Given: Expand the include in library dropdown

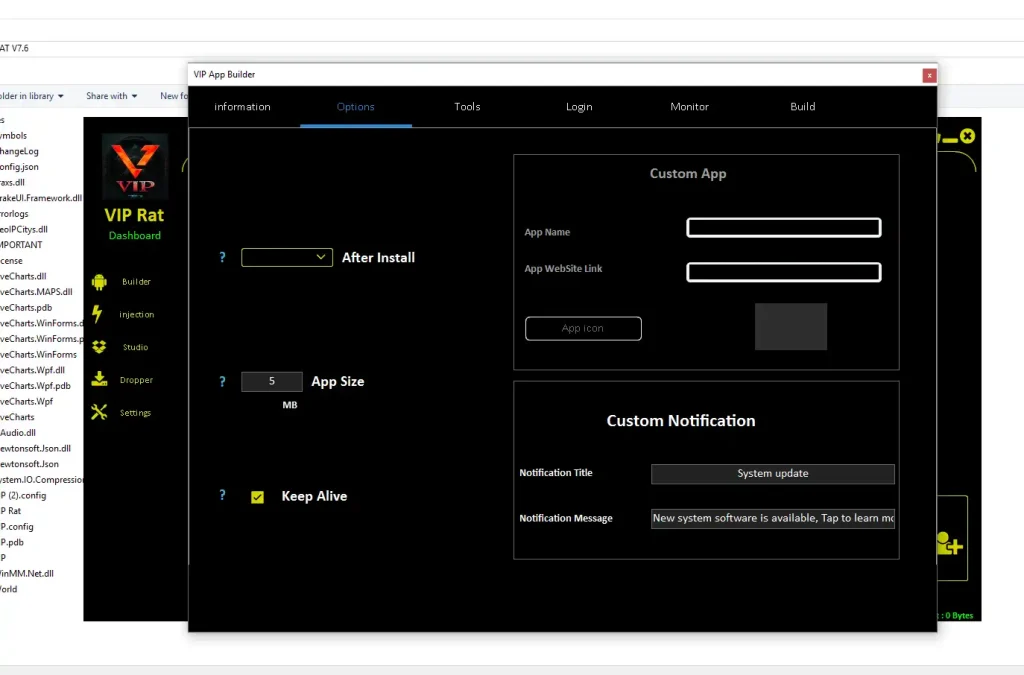Looking at the screenshot, I should click(x=32, y=96).
